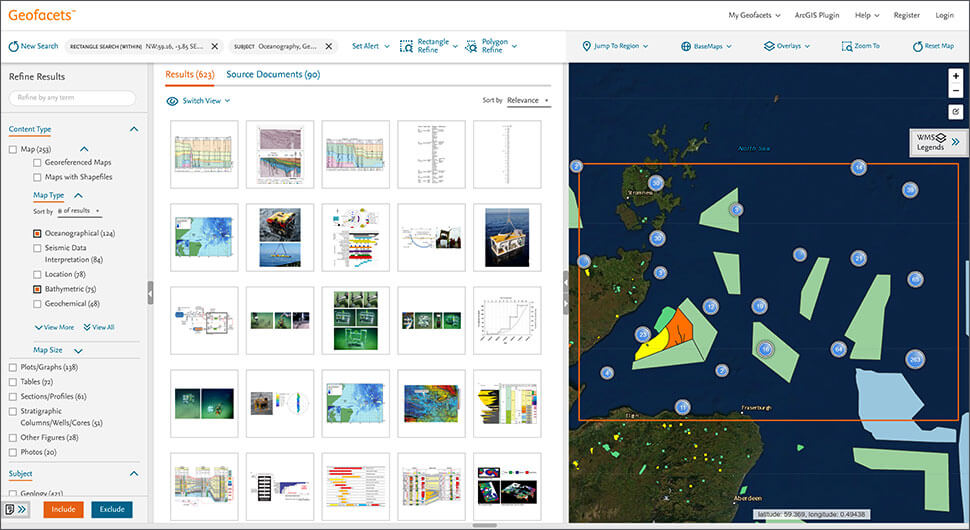Image resolution: width=970 pixels, height=530 pixels.
Task: Check the Maps with Shapefiles checkbox
Action: [x=37, y=177]
